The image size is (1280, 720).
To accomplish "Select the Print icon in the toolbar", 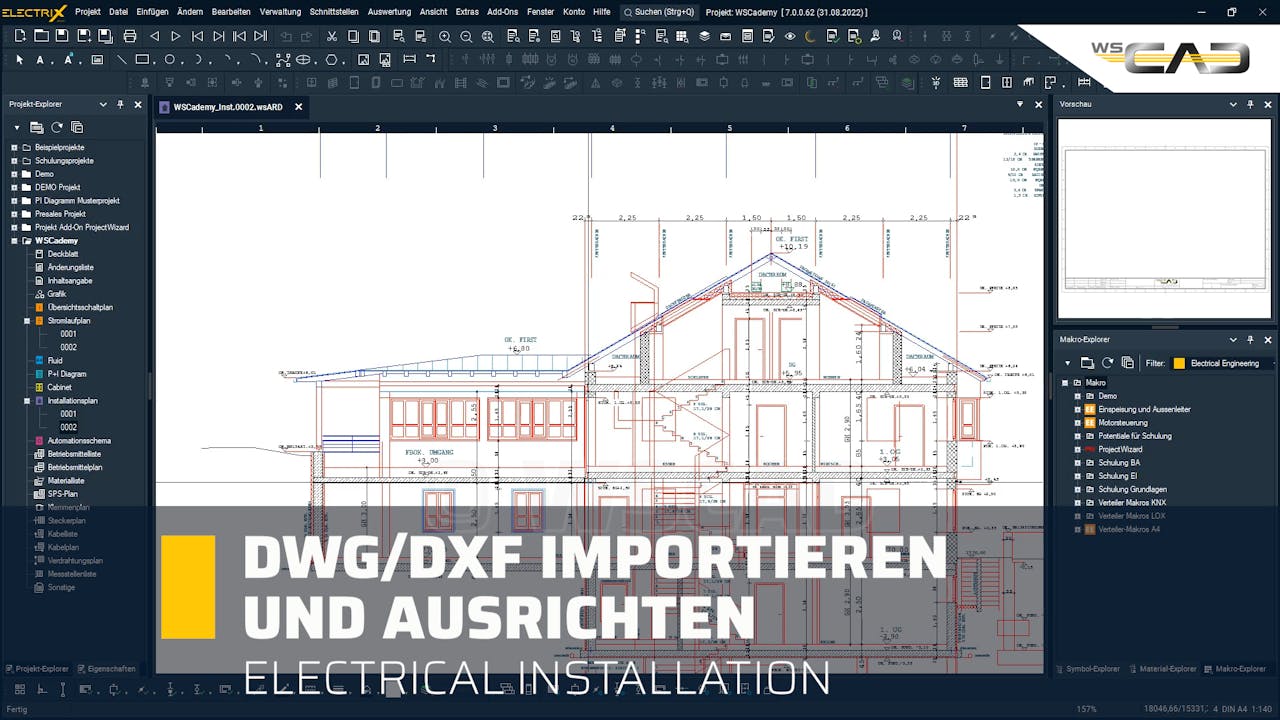I will [131, 34].
